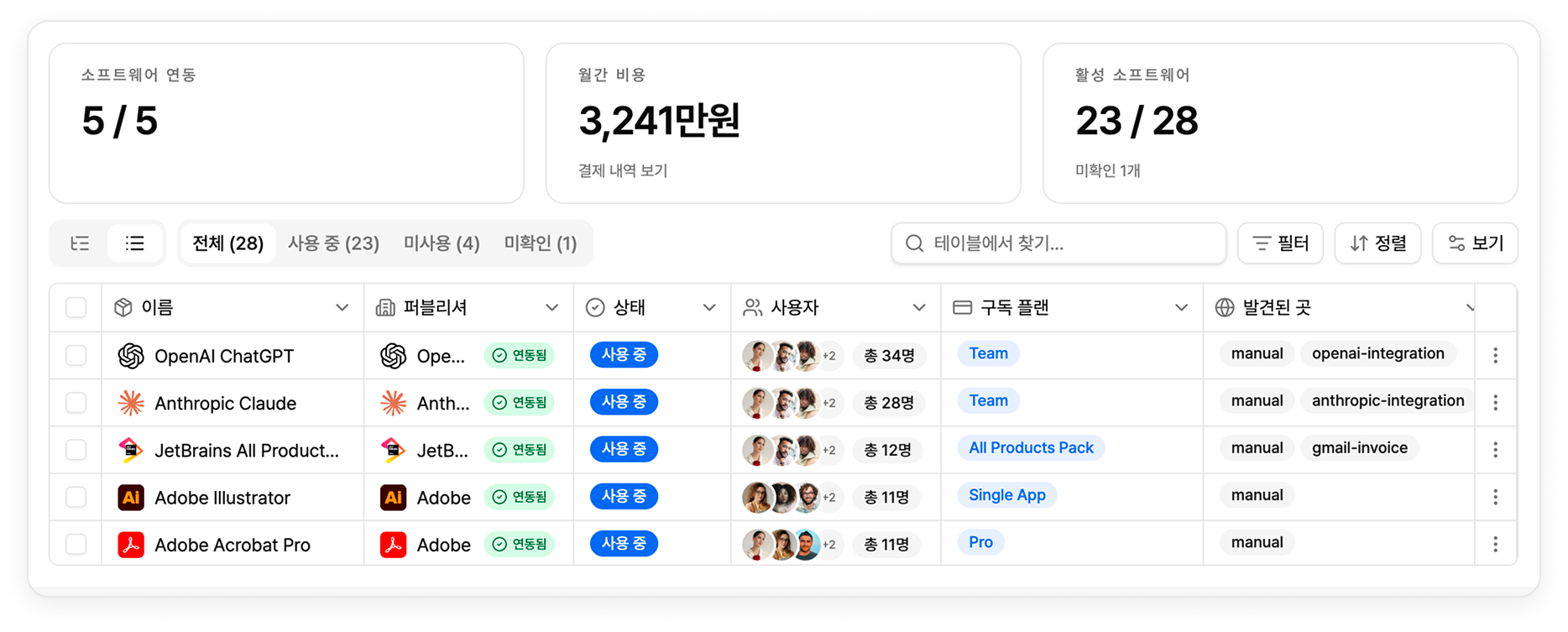Click the 총 34명 user count
Screen dimensions: 1568x632
coord(890,356)
